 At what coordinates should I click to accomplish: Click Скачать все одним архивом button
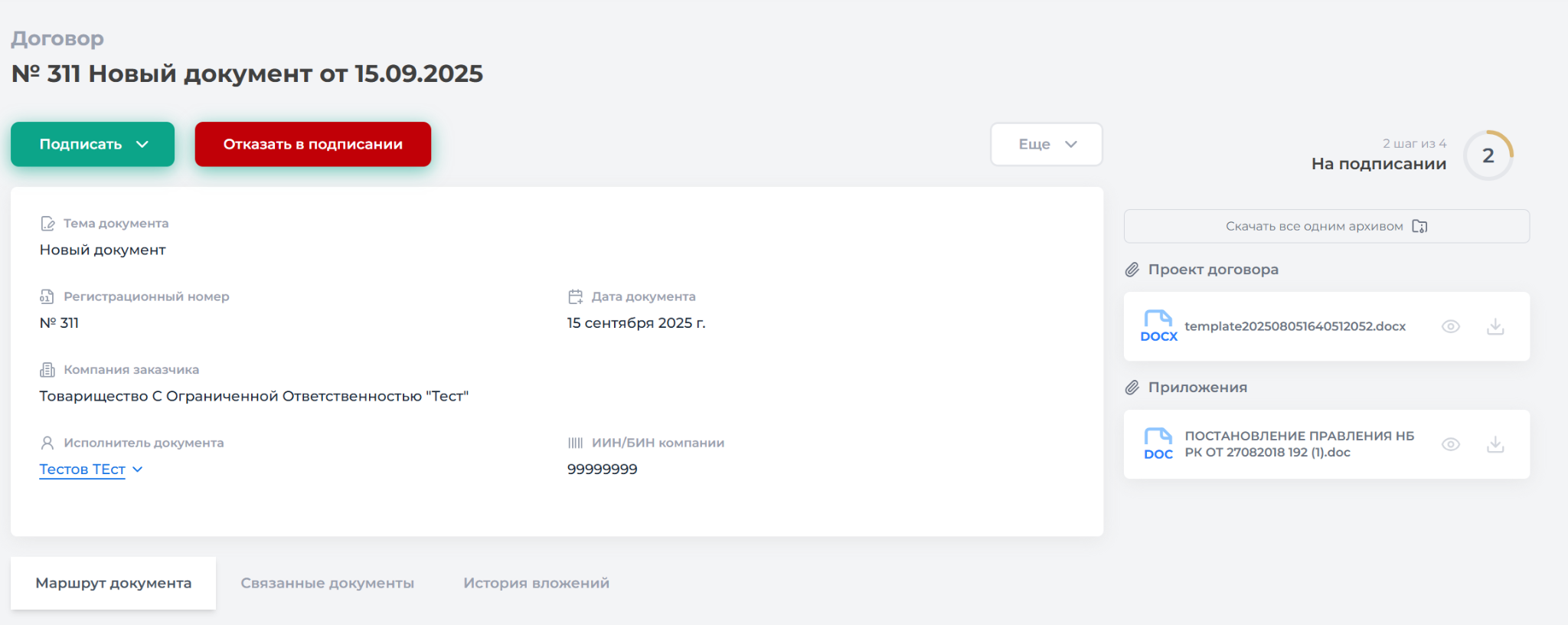tap(1326, 226)
